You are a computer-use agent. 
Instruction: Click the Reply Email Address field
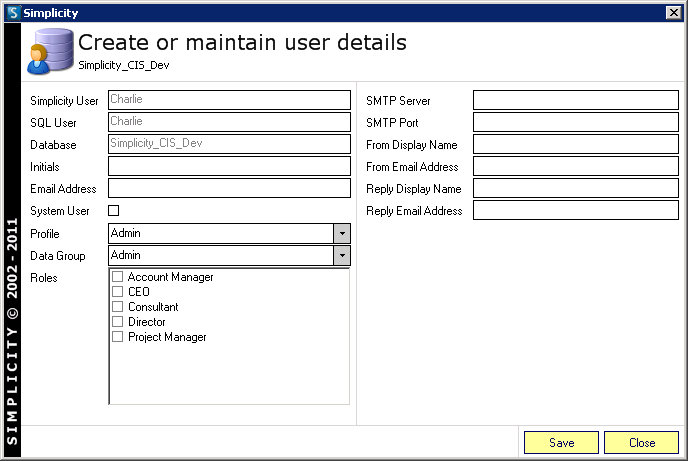tap(576, 210)
